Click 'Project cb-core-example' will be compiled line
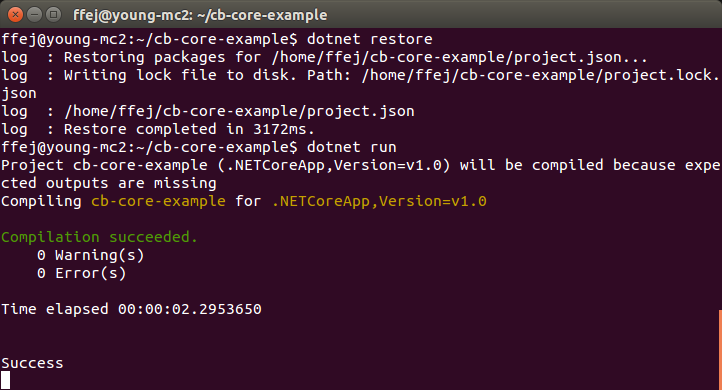This screenshot has height=390, width=722. tap(361, 165)
